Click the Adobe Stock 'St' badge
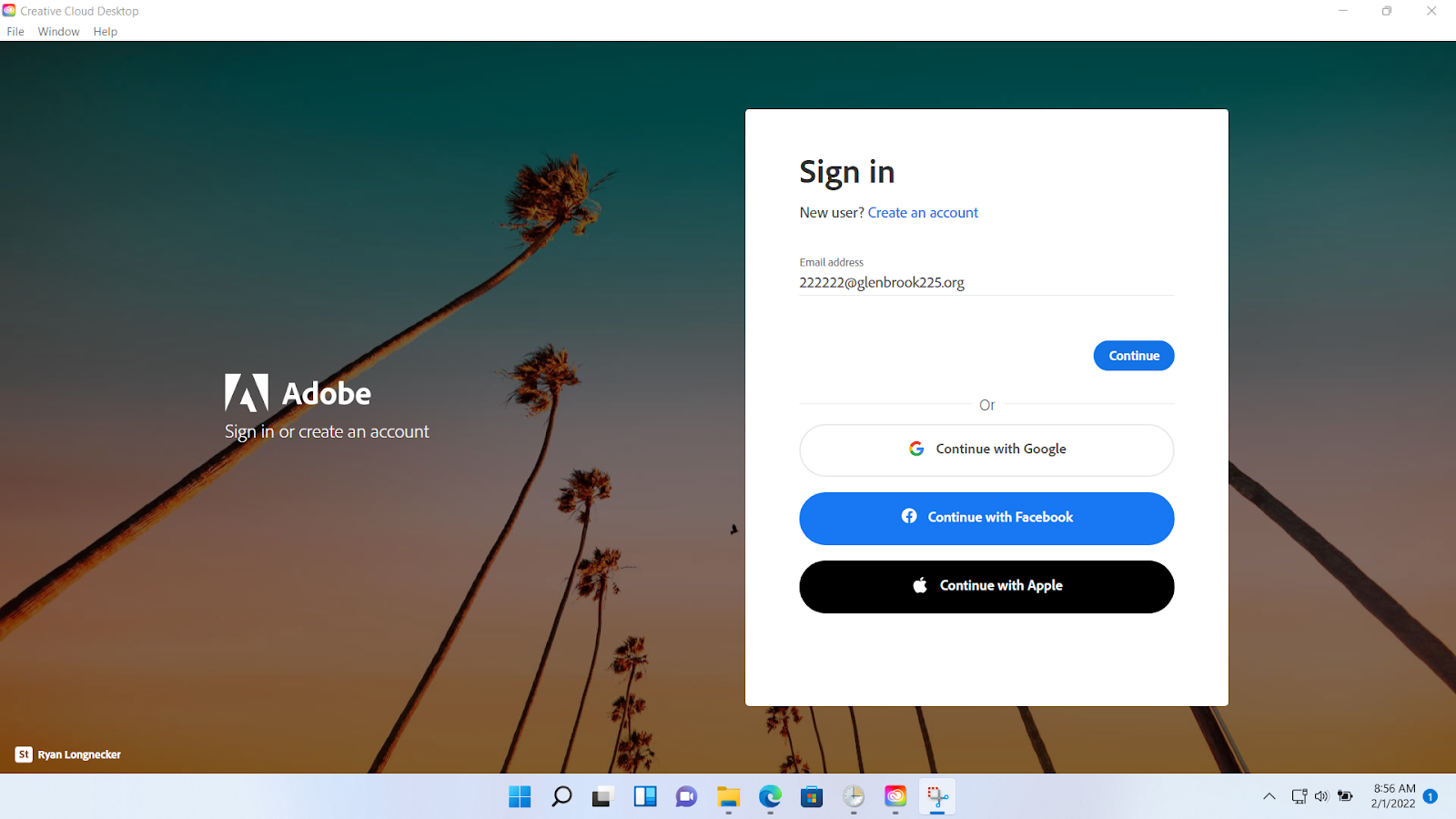The height and width of the screenshot is (819, 1456). (24, 754)
